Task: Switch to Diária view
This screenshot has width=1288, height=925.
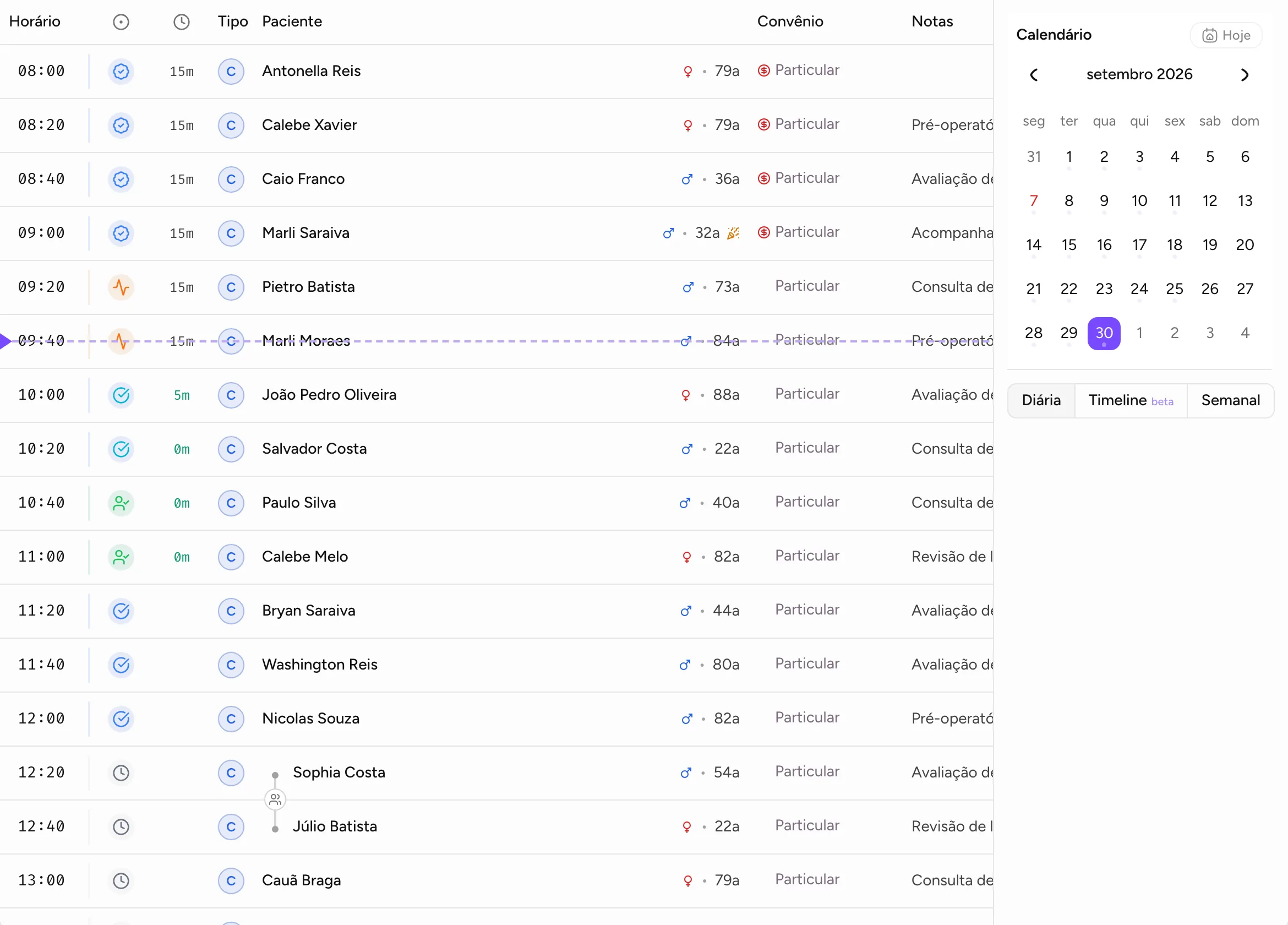Action: pos(1041,401)
